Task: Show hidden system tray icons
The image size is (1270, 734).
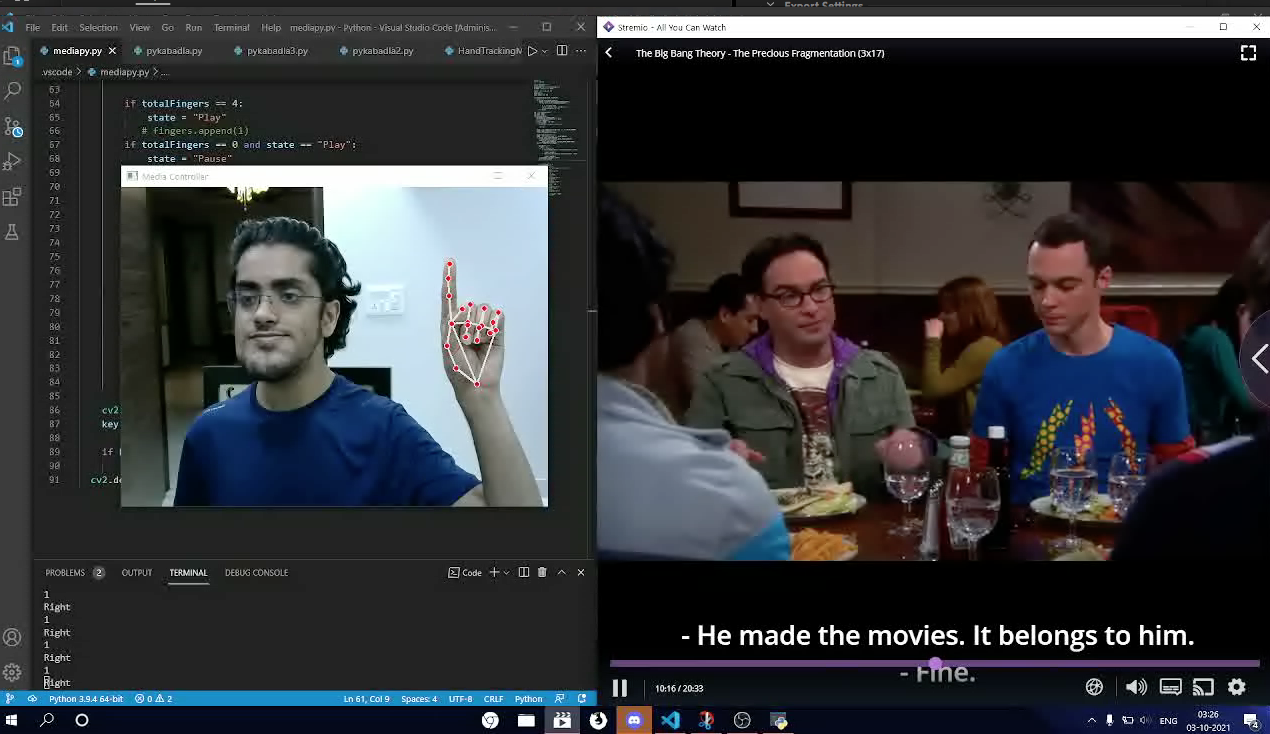Action: tap(1091, 720)
